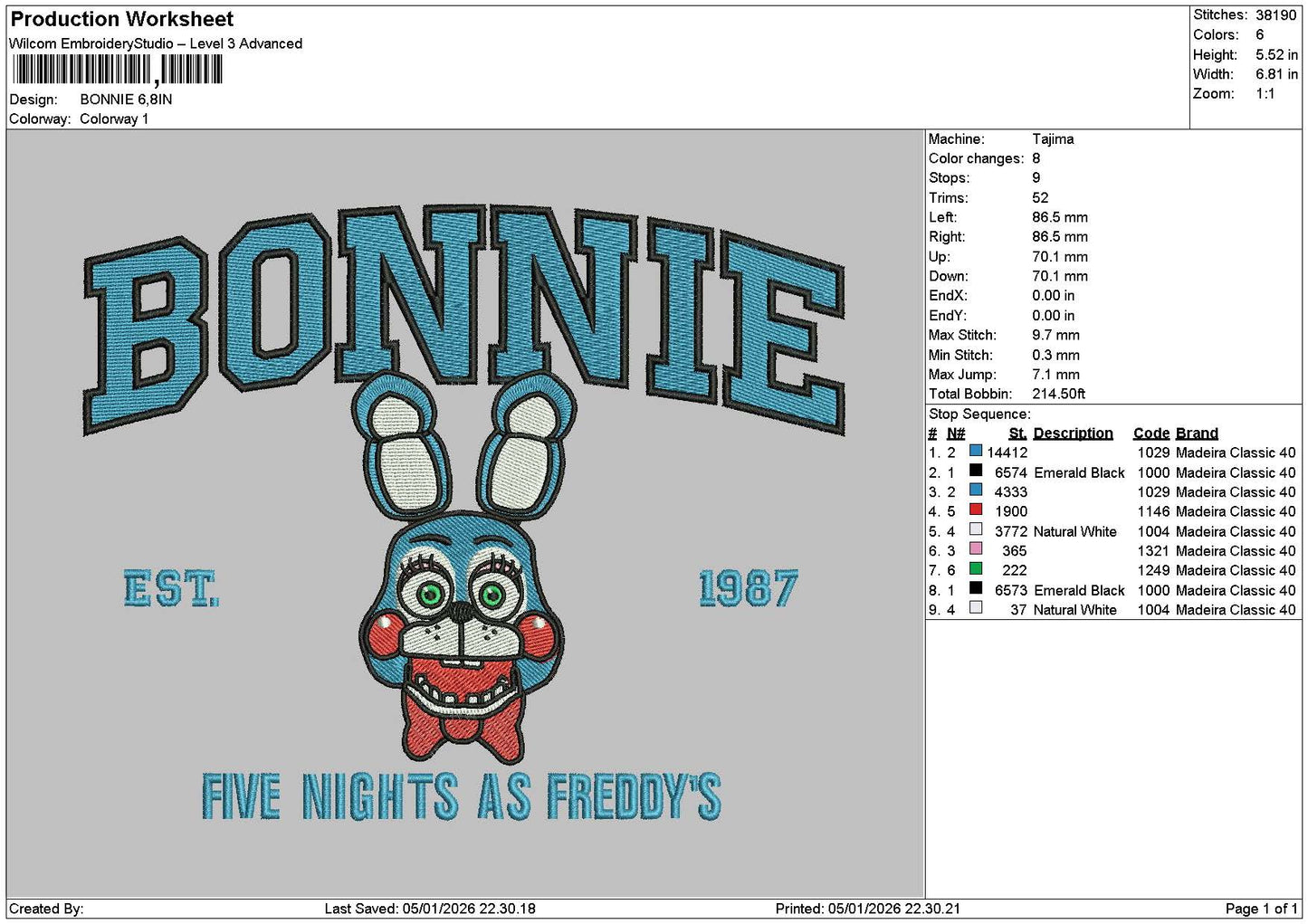Click the 'Up:' label
The height and width of the screenshot is (924, 1308).
coord(939,257)
